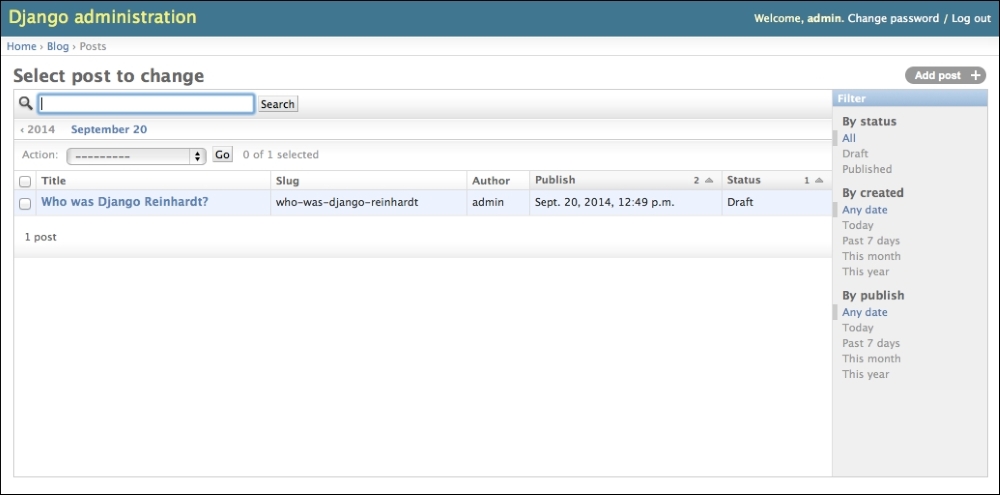Click the plus icon on Add post
Image resolution: width=1000 pixels, height=495 pixels.
click(x=975, y=75)
